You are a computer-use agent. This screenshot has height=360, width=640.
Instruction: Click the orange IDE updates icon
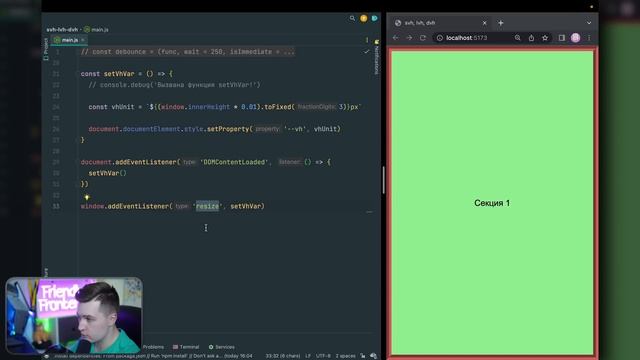tap(363, 18)
